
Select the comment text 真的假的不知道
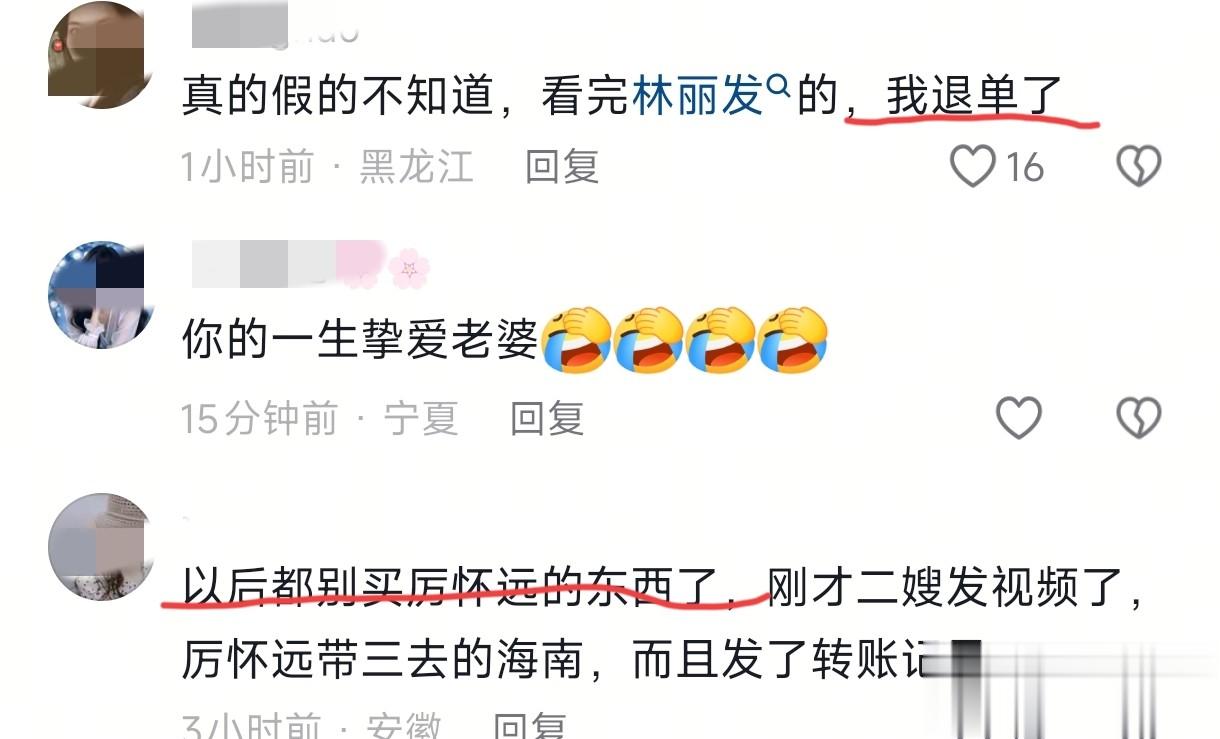338,98
